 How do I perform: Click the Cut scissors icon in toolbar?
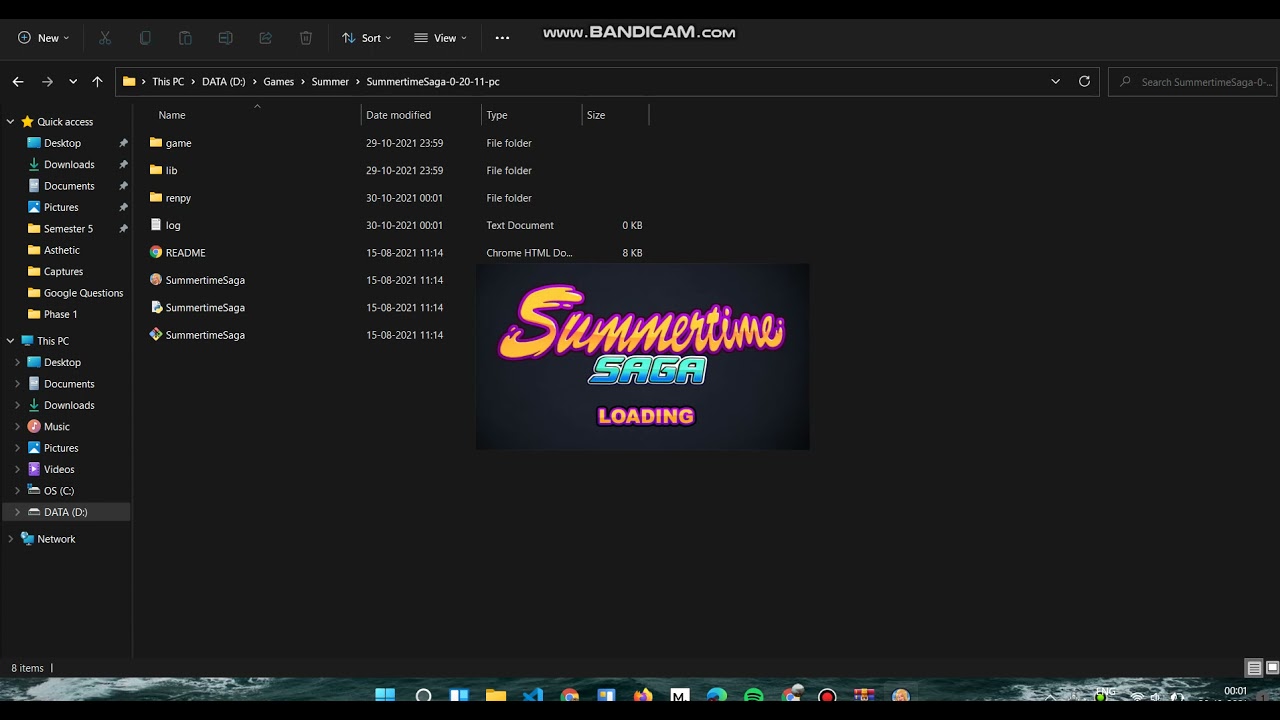pos(105,38)
